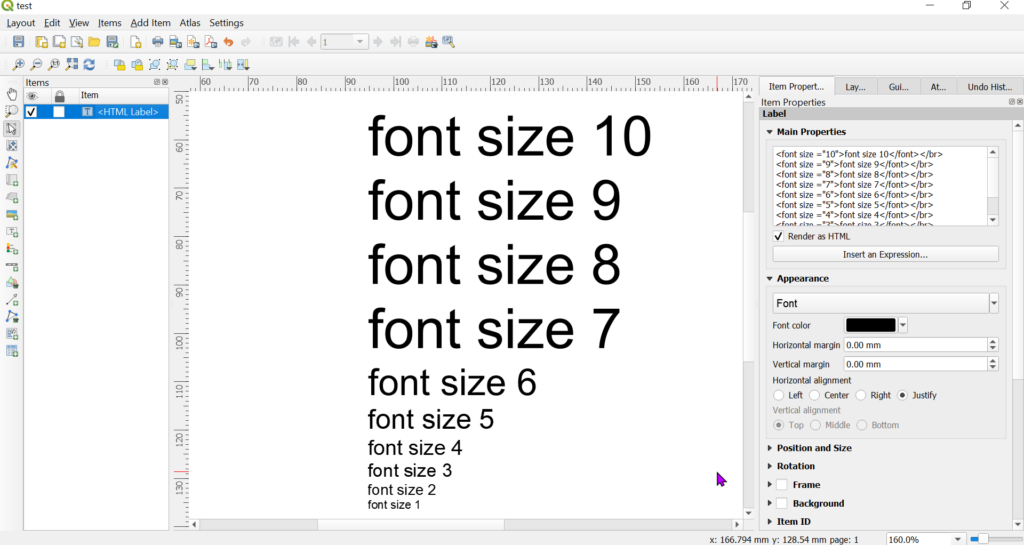Add an attribute table item
The width and height of the screenshot is (1024, 545).
pyautogui.click(x=11, y=351)
